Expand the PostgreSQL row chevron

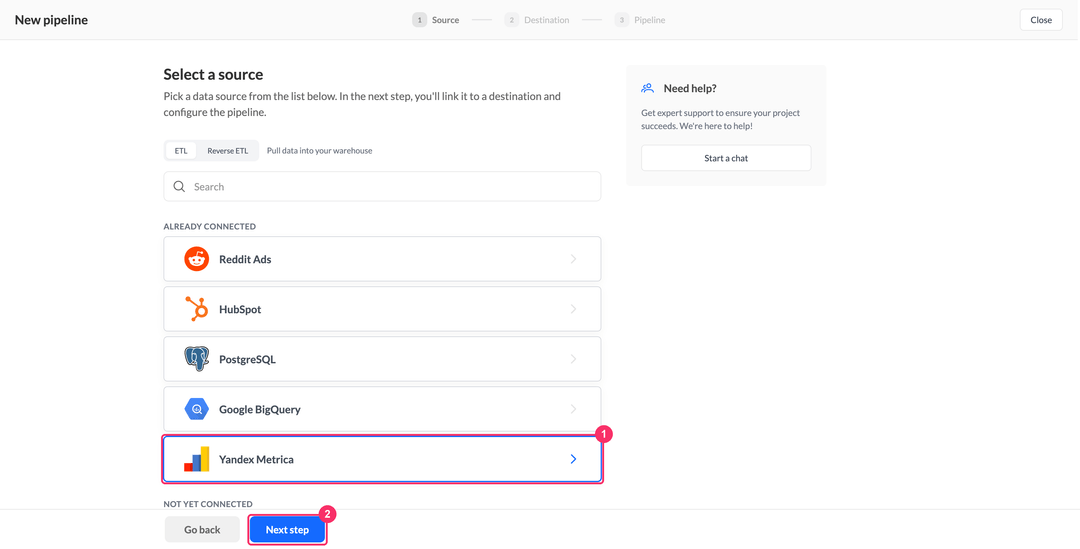point(573,359)
